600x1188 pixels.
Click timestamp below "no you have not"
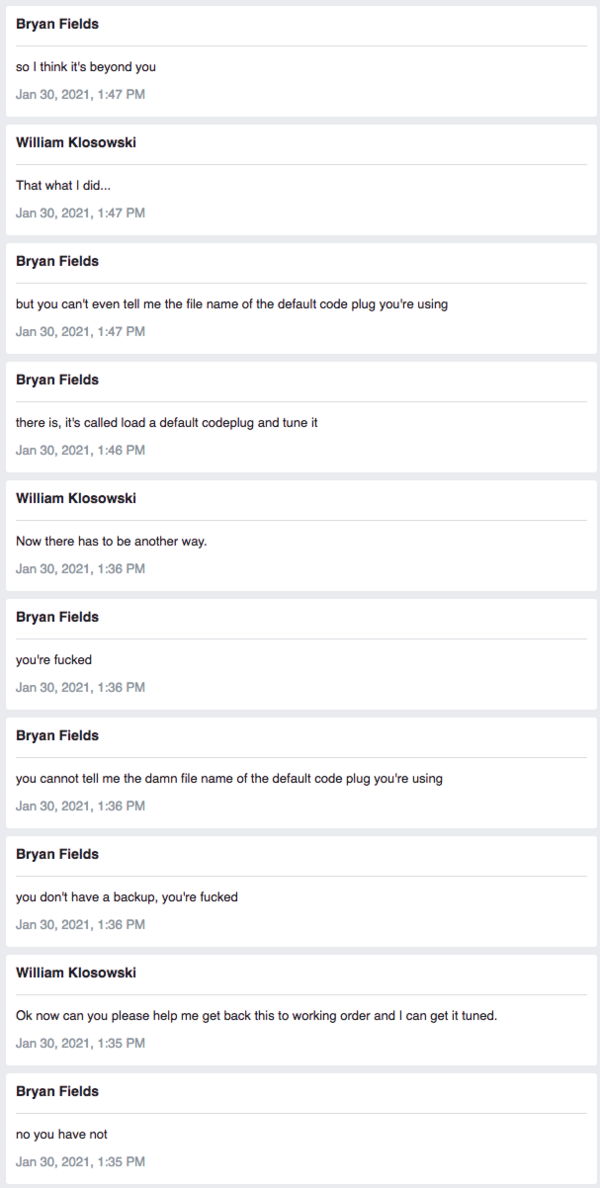click(80, 1161)
